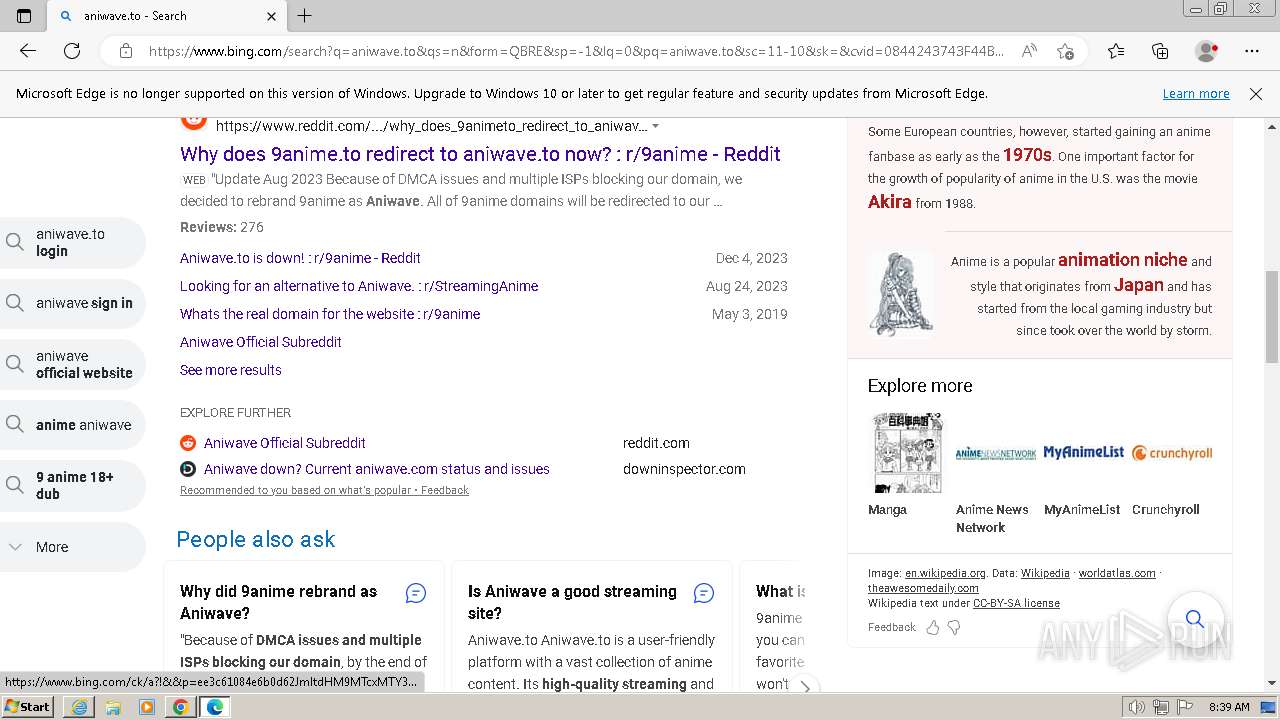Click the thumbs up feedback icon
This screenshot has height=720, width=1280.
(932, 627)
